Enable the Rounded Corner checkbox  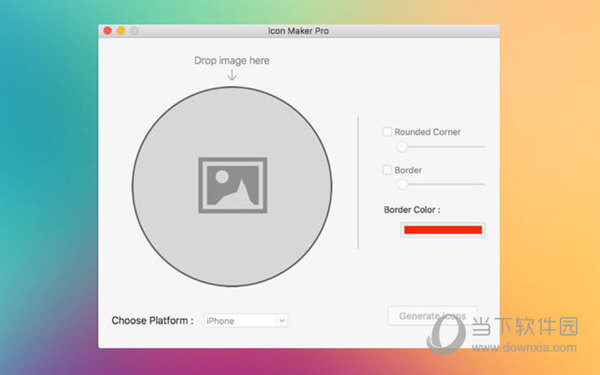tap(387, 132)
